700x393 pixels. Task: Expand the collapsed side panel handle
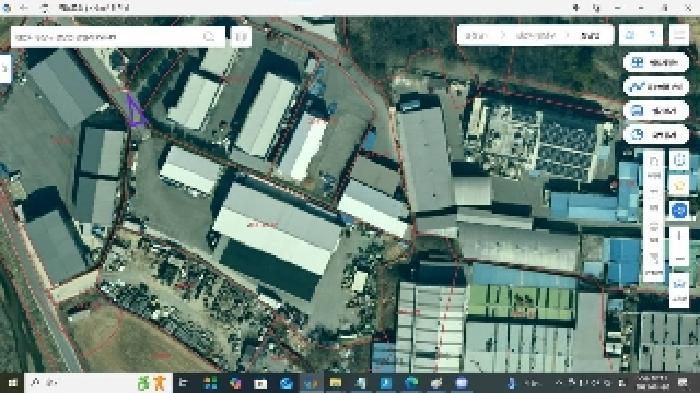pos(5,68)
